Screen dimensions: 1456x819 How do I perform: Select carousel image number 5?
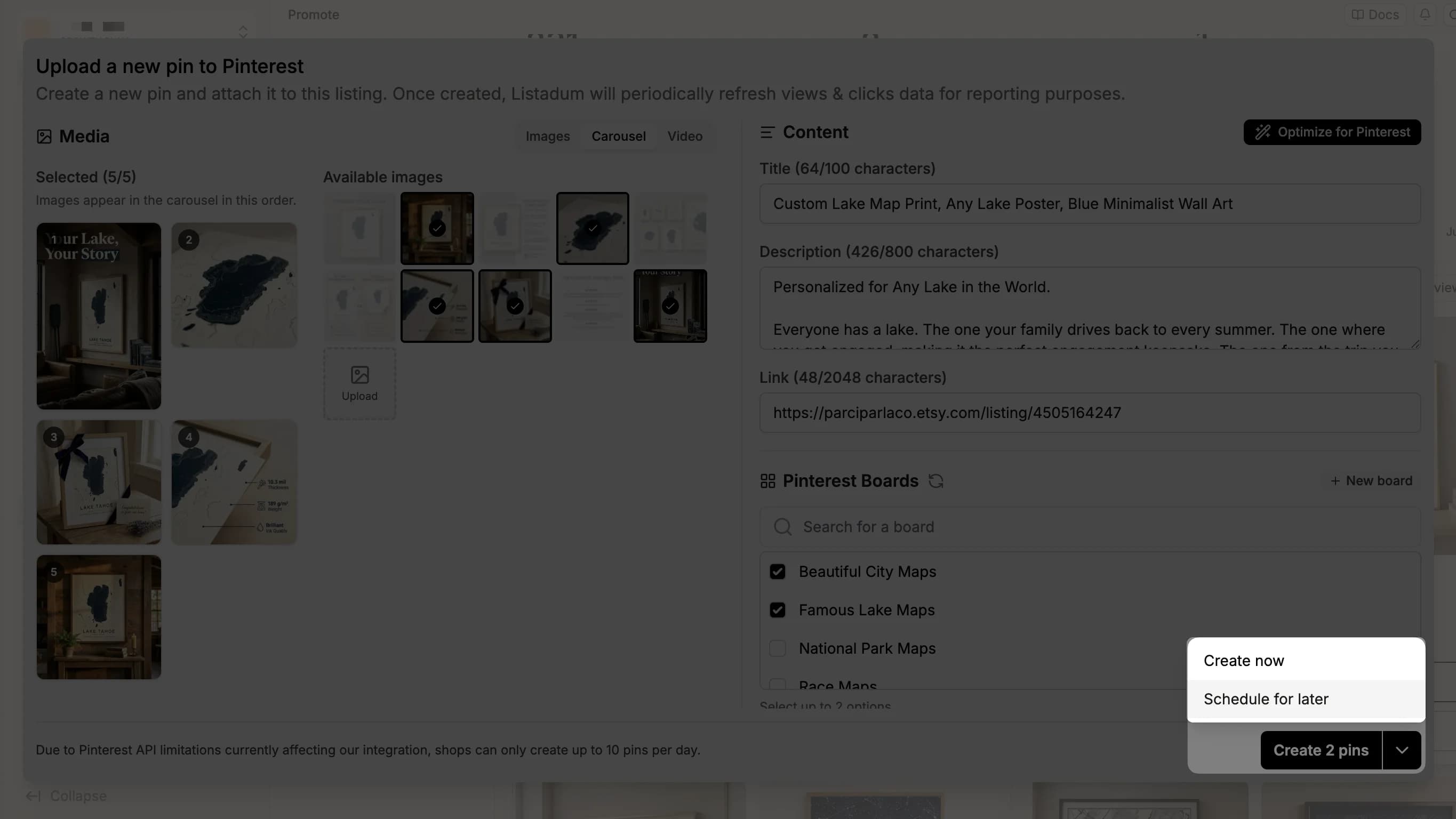click(99, 617)
